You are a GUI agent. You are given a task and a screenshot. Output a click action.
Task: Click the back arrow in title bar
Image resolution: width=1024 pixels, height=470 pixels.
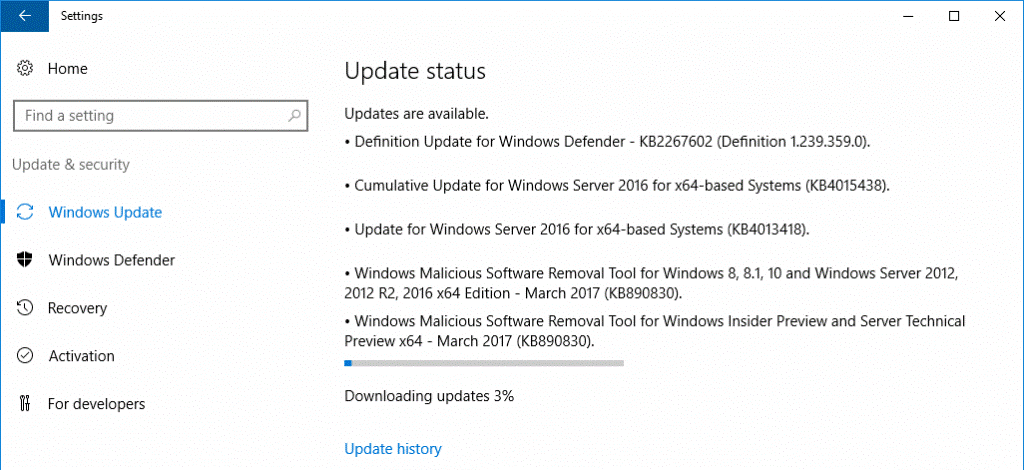(x=25, y=16)
